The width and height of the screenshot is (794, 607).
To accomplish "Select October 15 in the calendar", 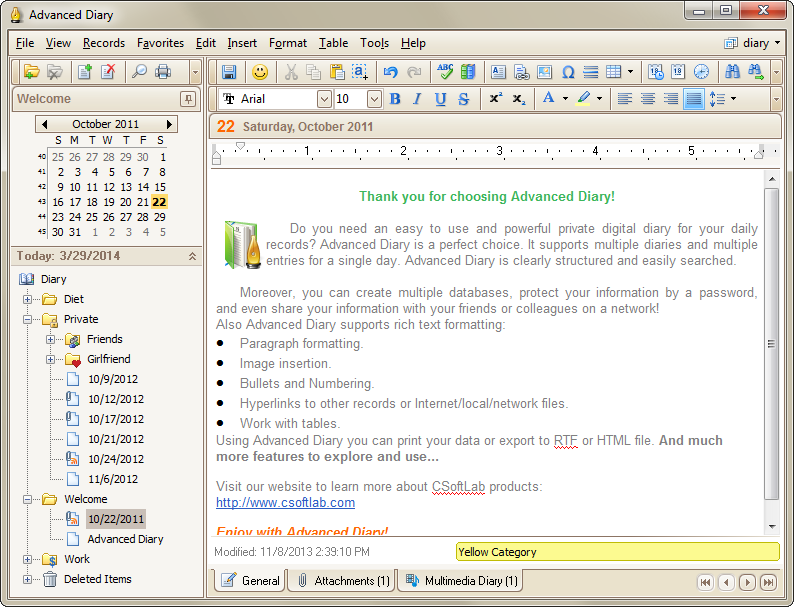I will (x=160, y=187).
